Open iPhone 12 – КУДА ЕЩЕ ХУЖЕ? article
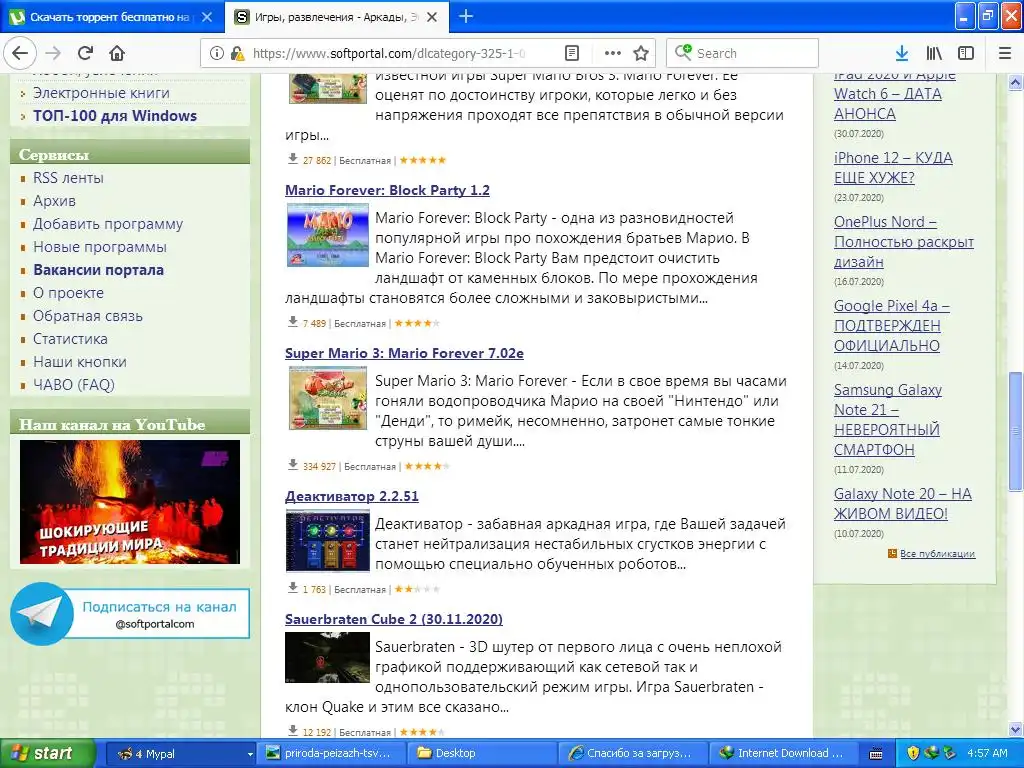The width and height of the screenshot is (1024, 768). point(893,168)
